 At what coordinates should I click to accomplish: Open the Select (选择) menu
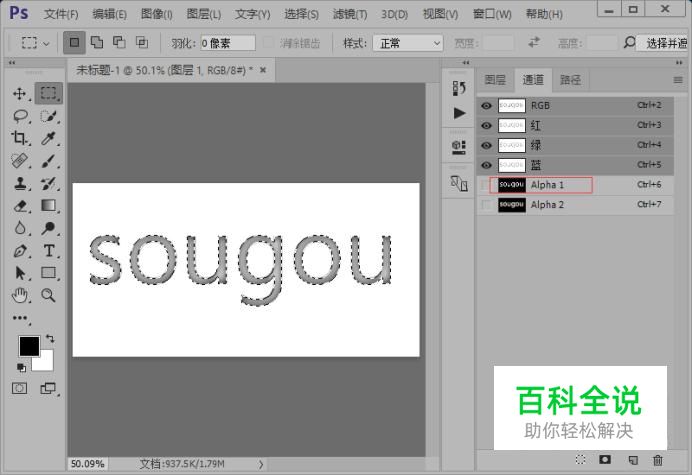point(301,14)
